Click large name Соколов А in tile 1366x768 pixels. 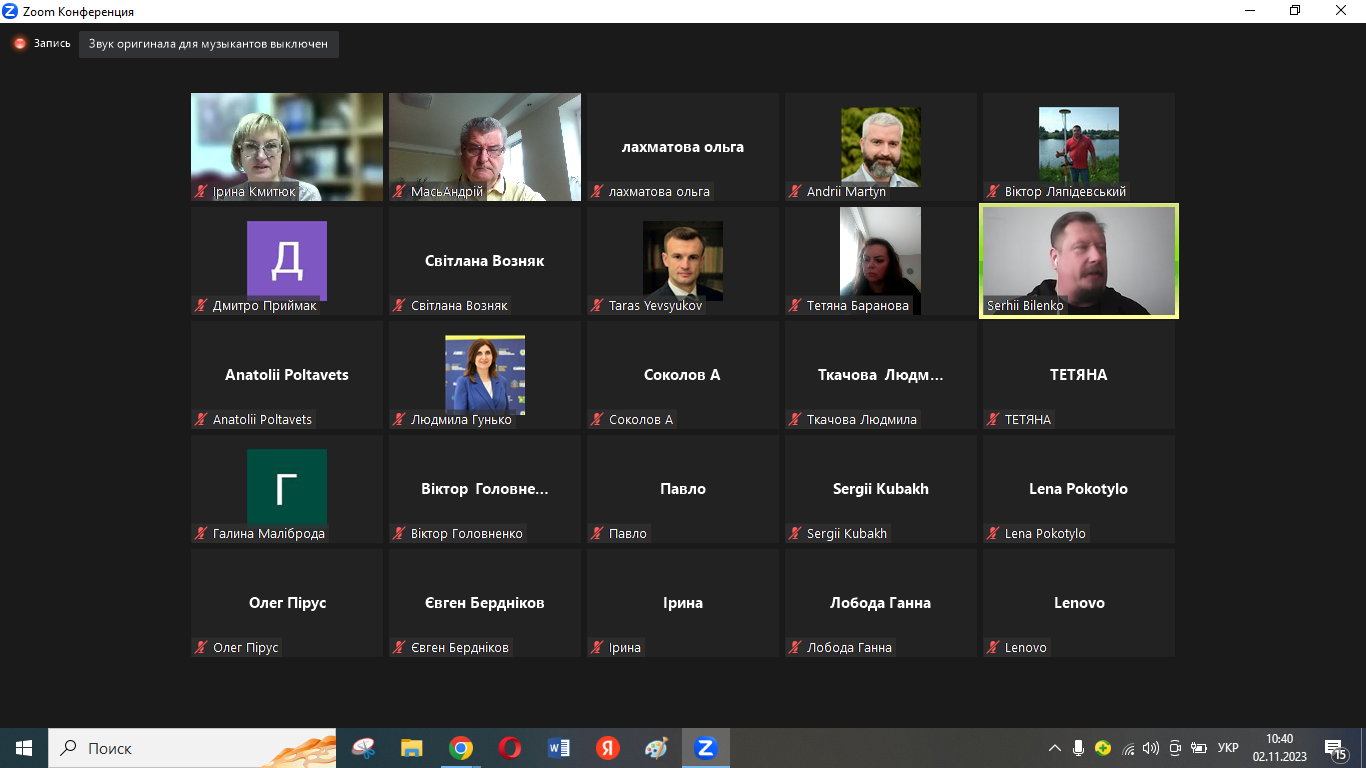click(683, 375)
